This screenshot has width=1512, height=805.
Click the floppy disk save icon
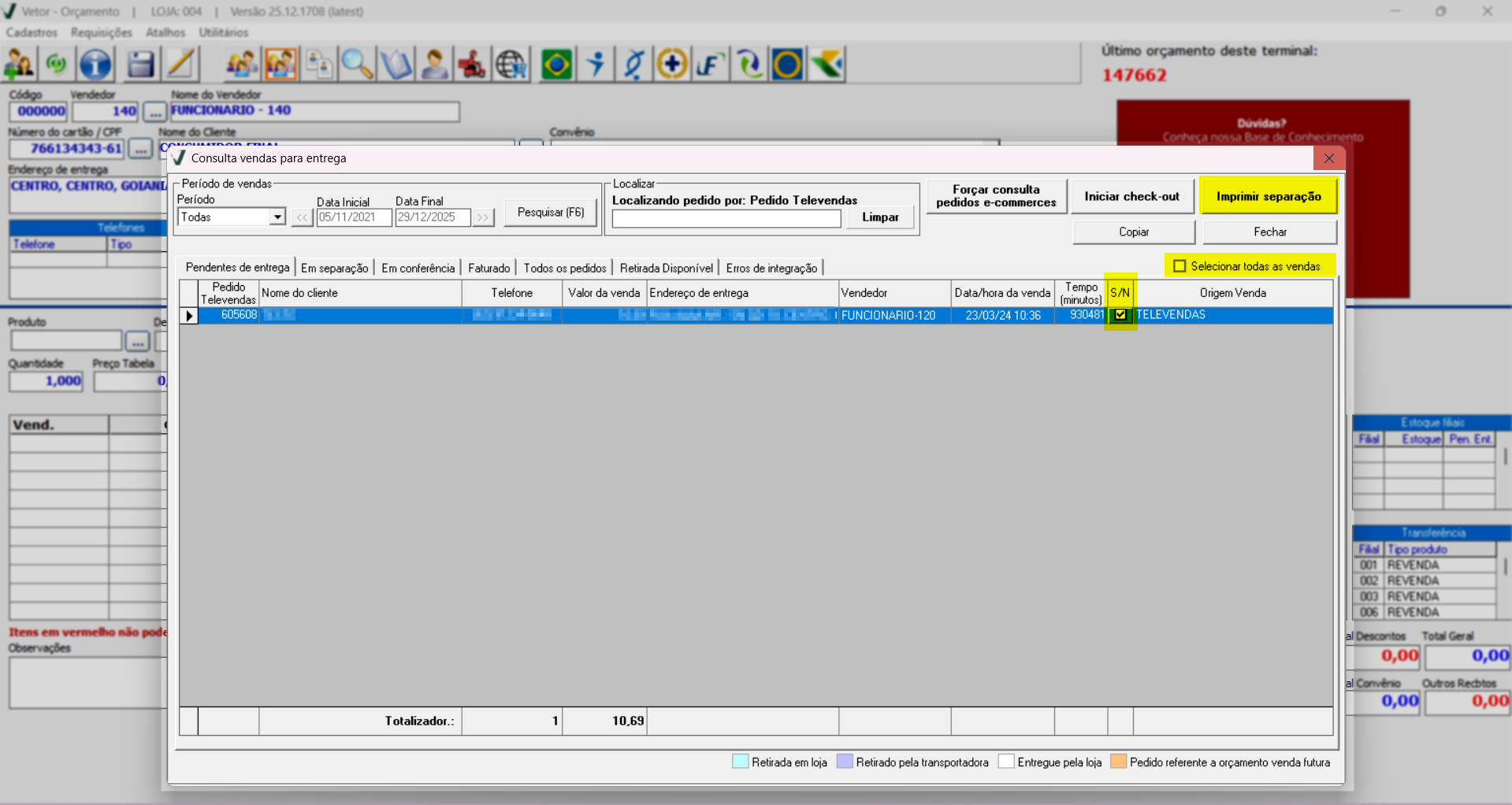(x=140, y=64)
